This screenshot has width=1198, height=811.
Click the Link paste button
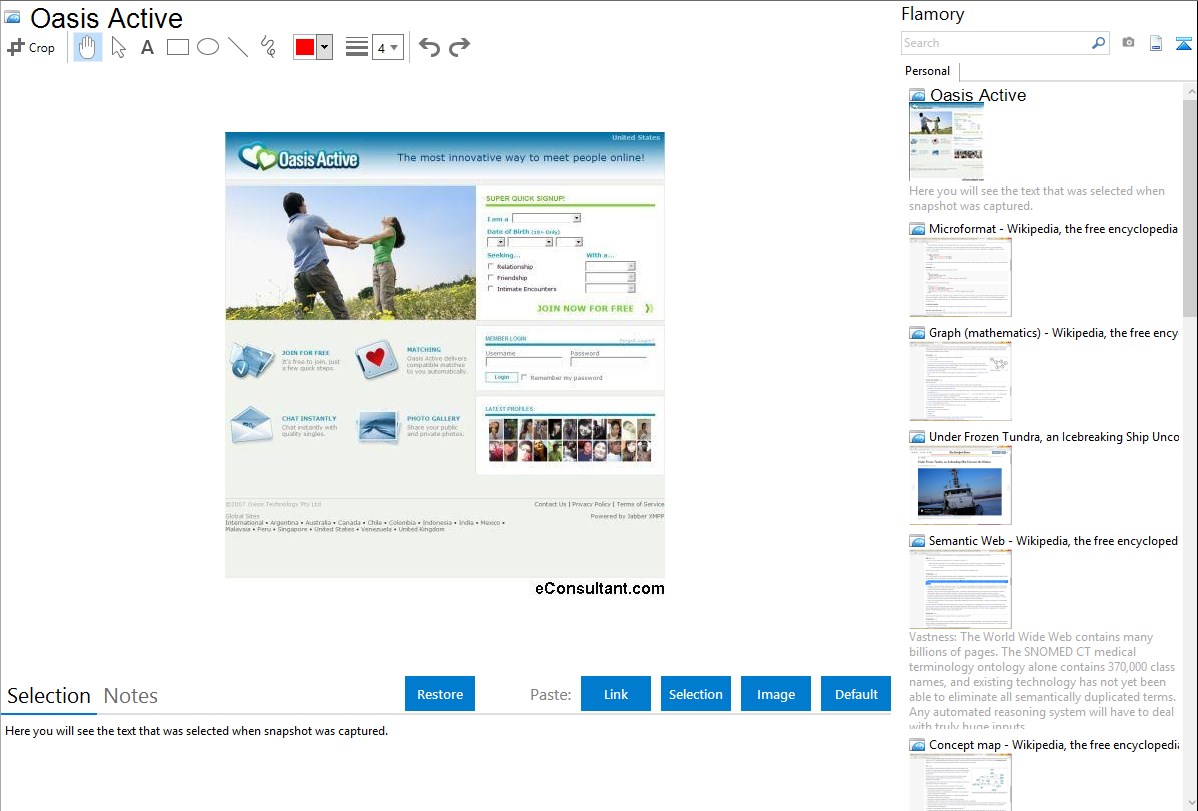click(x=616, y=694)
